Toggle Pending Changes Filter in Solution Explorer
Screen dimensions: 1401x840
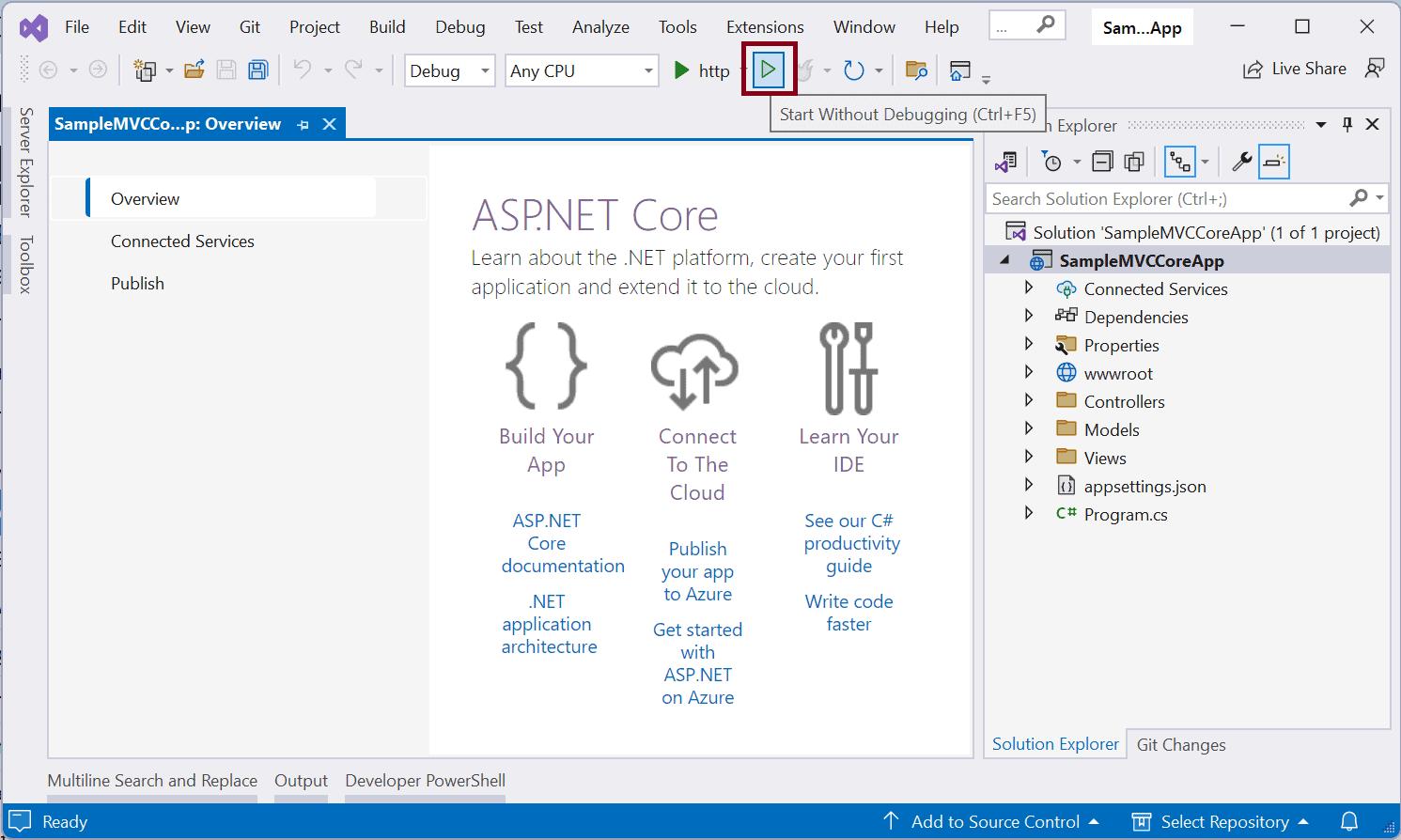click(1052, 161)
